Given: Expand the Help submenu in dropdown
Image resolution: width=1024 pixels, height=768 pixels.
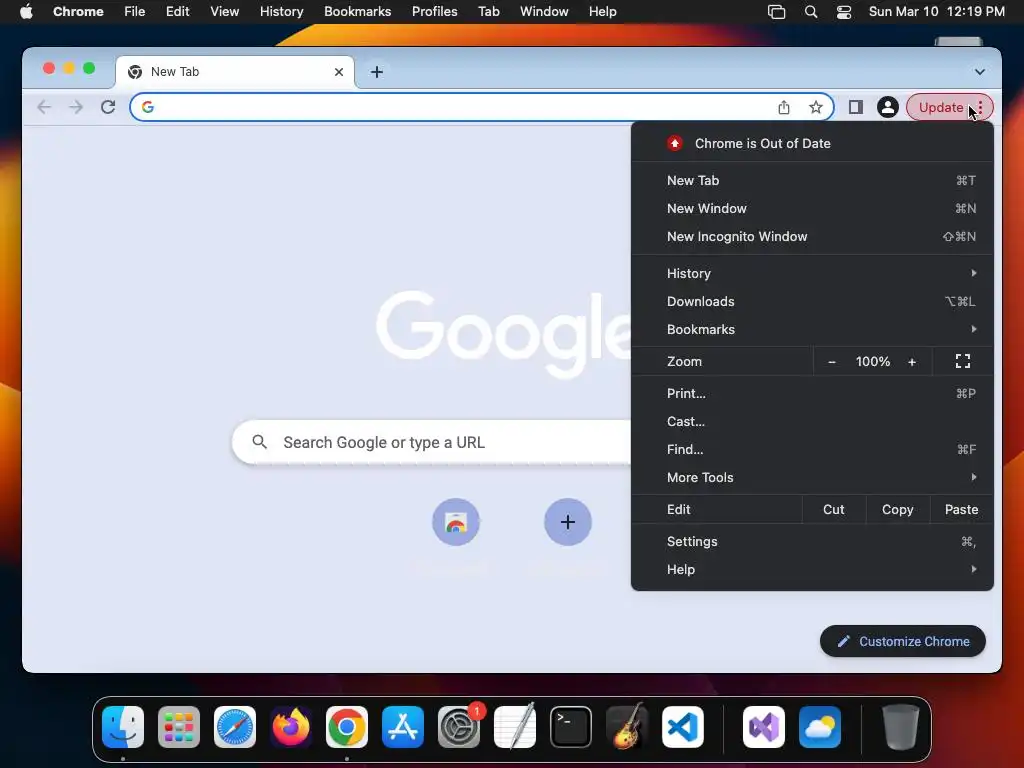Looking at the screenshot, I should coord(812,569).
